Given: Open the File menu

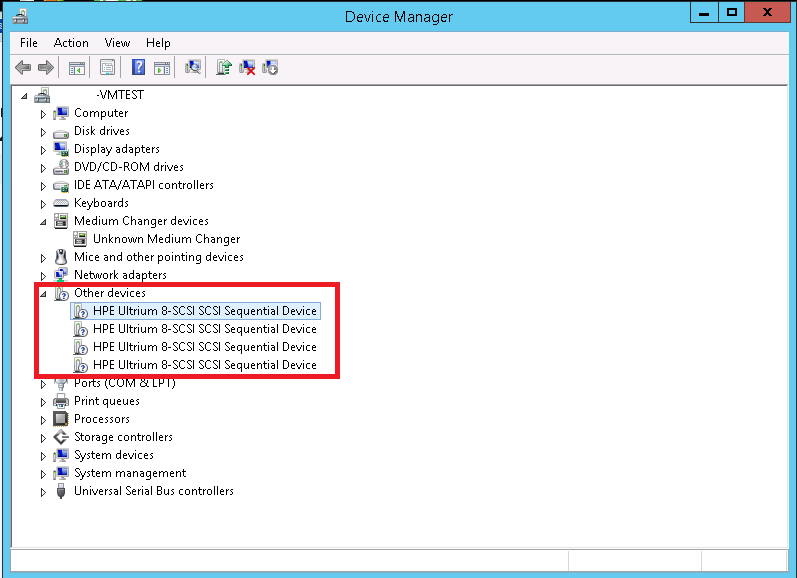Looking at the screenshot, I should [28, 43].
